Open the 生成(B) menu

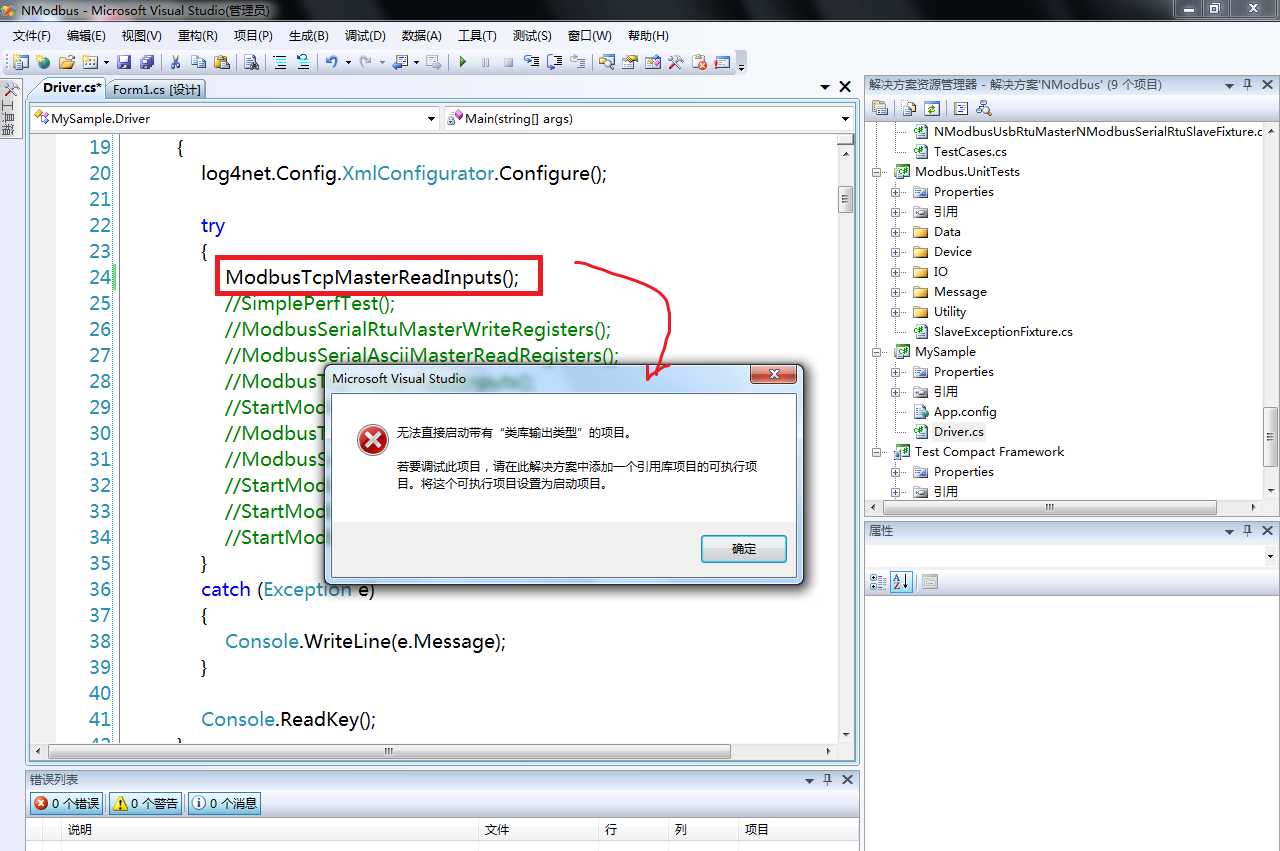coord(308,36)
